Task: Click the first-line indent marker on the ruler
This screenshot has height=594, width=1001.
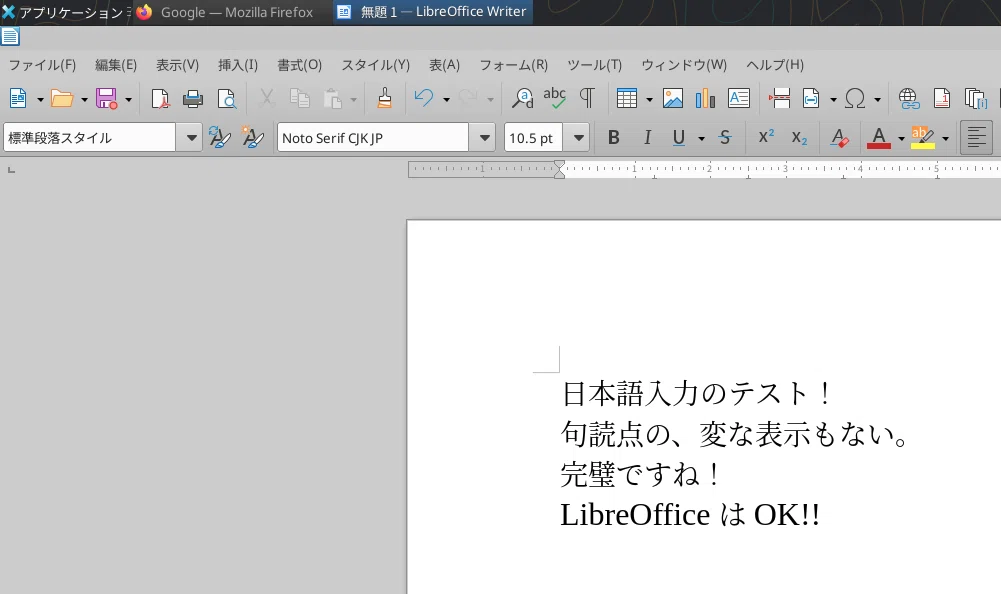Action: pos(559,165)
